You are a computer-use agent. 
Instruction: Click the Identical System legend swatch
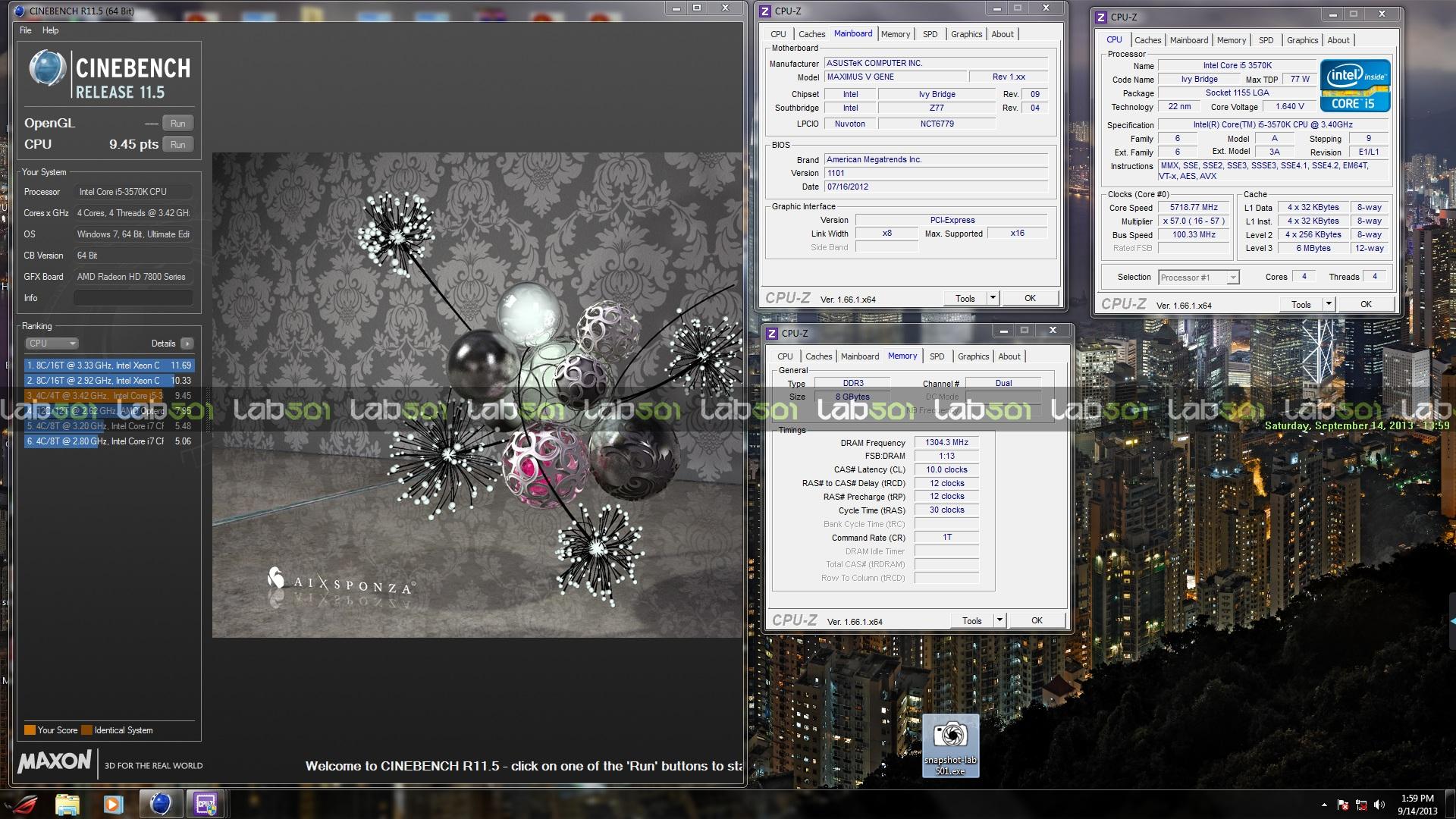pyautogui.click(x=86, y=730)
